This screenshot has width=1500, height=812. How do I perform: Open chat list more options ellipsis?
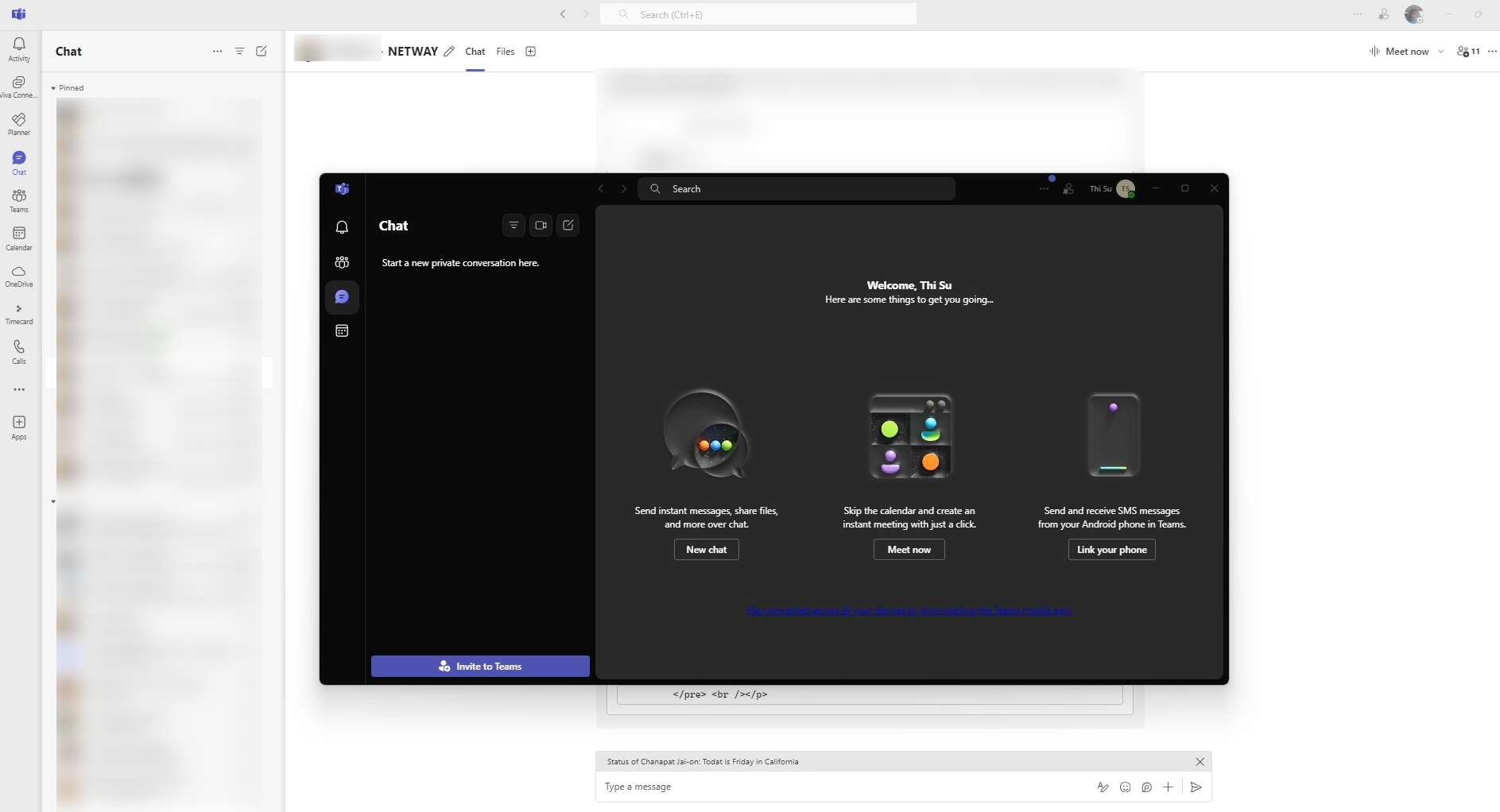coord(217,51)
